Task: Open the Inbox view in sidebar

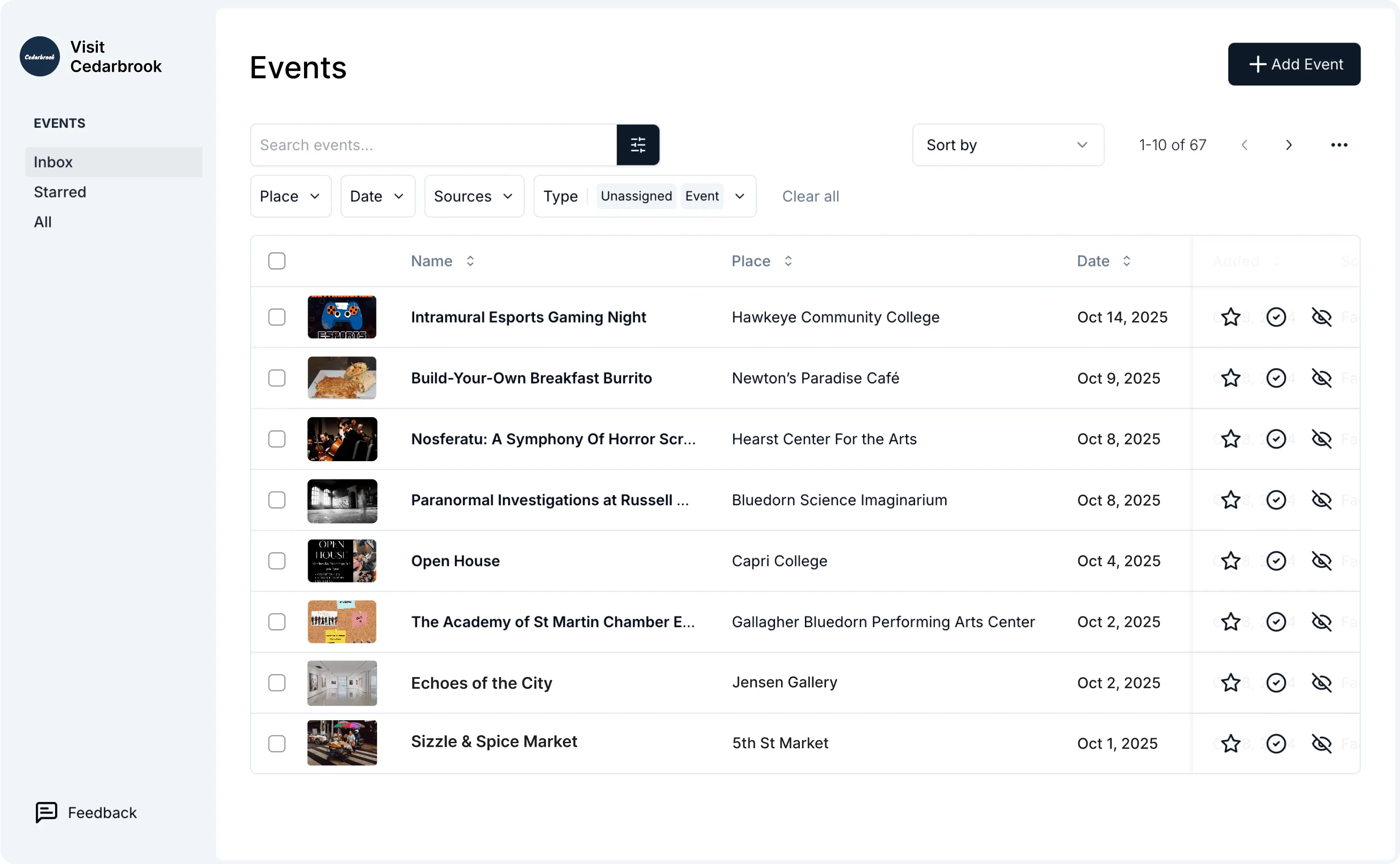Action: 114,162
